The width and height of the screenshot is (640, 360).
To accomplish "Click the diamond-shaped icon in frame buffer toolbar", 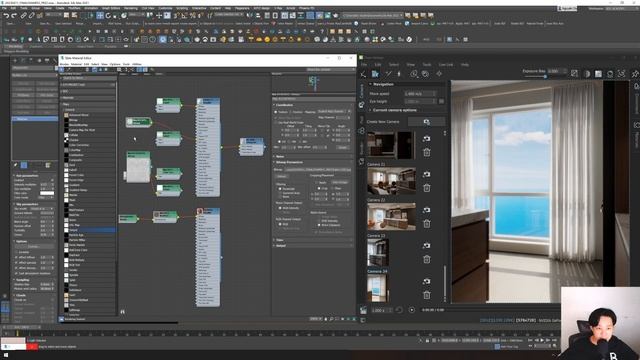I will click(439, 74).
